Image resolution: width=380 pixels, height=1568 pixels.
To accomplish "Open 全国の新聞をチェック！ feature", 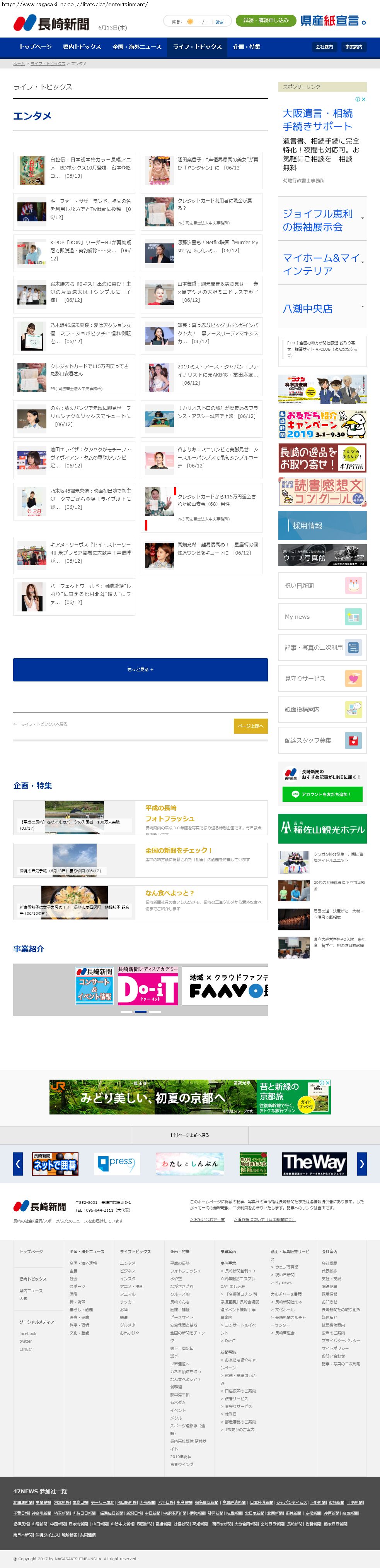I will point(140,859).
